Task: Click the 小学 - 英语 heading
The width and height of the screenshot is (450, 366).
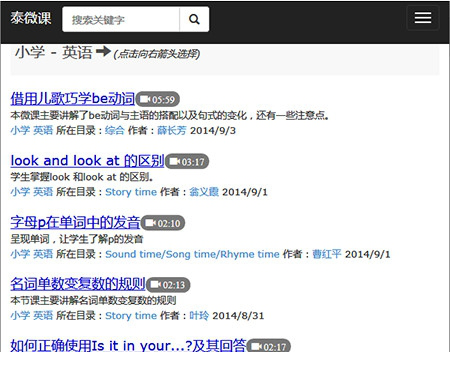Action: [x=53, y=53]
